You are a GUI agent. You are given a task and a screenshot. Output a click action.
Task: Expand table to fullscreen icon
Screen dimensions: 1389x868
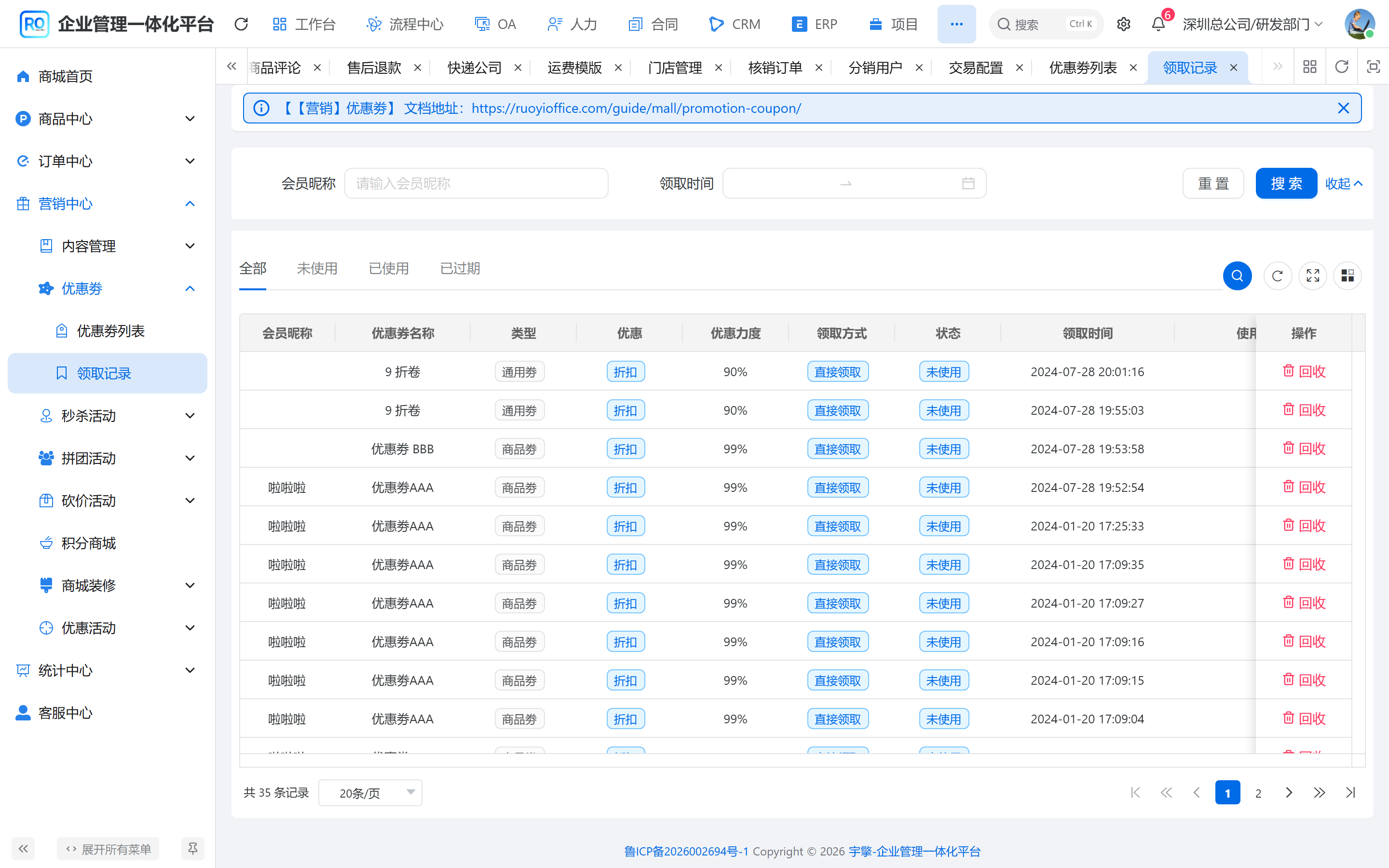click(x=1313, y=275)
